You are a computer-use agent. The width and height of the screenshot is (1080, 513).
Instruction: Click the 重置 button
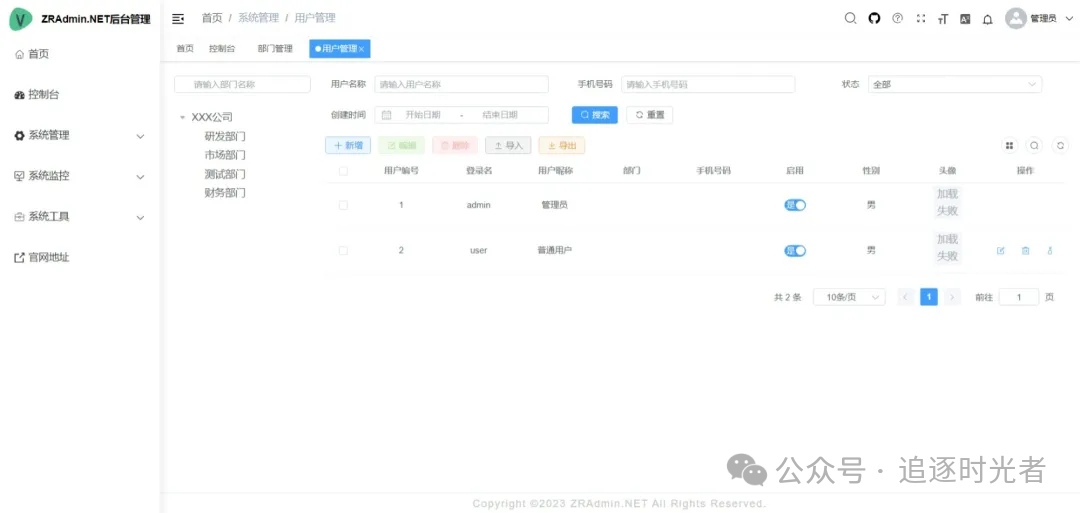[650, 115]
